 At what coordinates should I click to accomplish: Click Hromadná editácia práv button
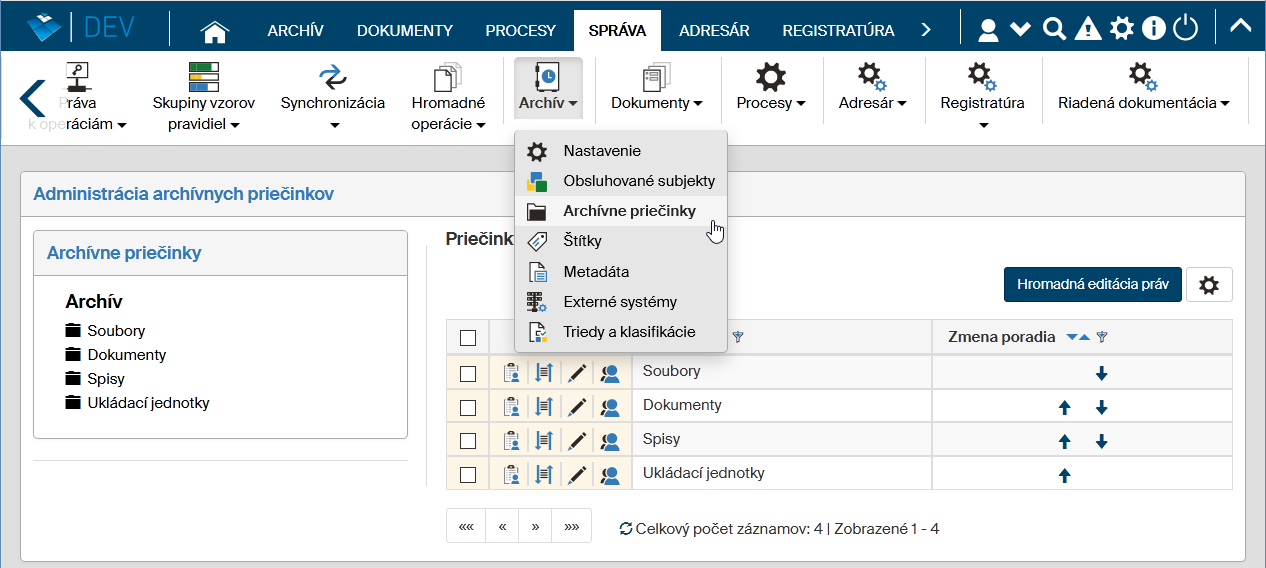(x=1092, y=285)
